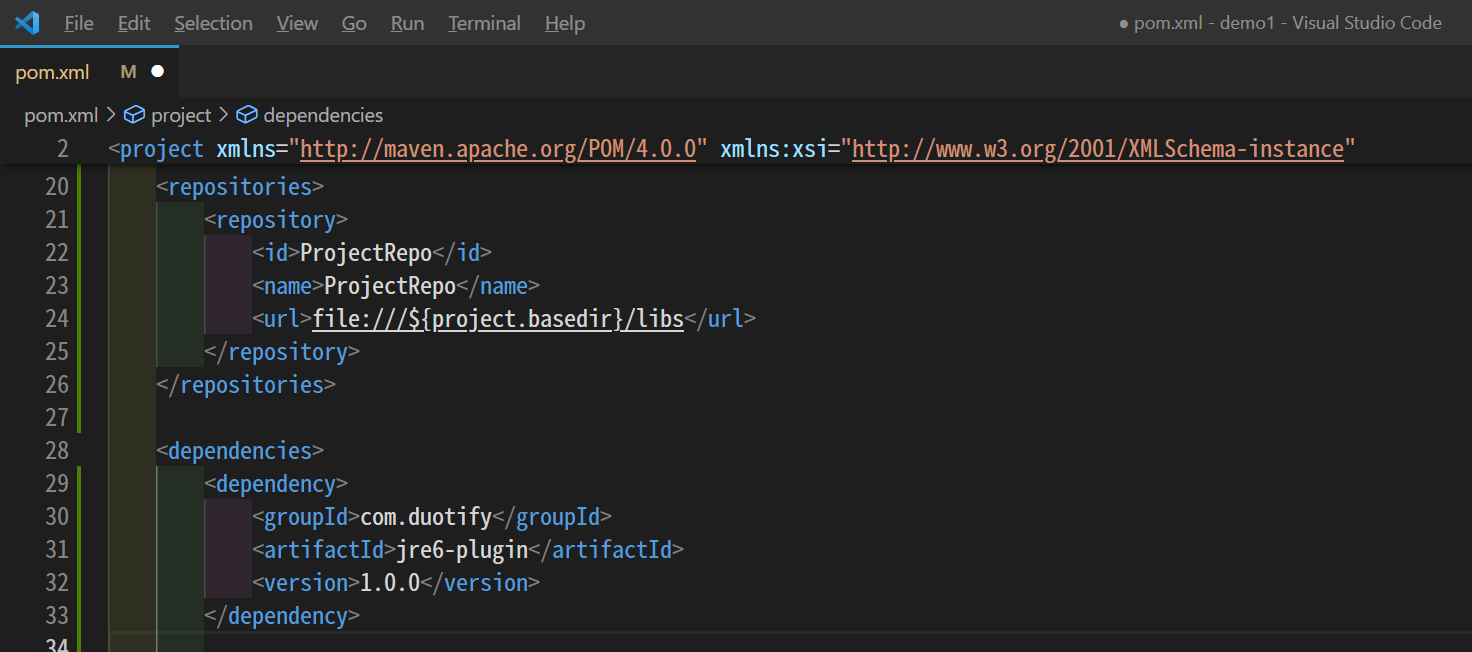This screenshot has height=652, width=1472.
Task: Open the Help menu
Action: coord(565,23)
